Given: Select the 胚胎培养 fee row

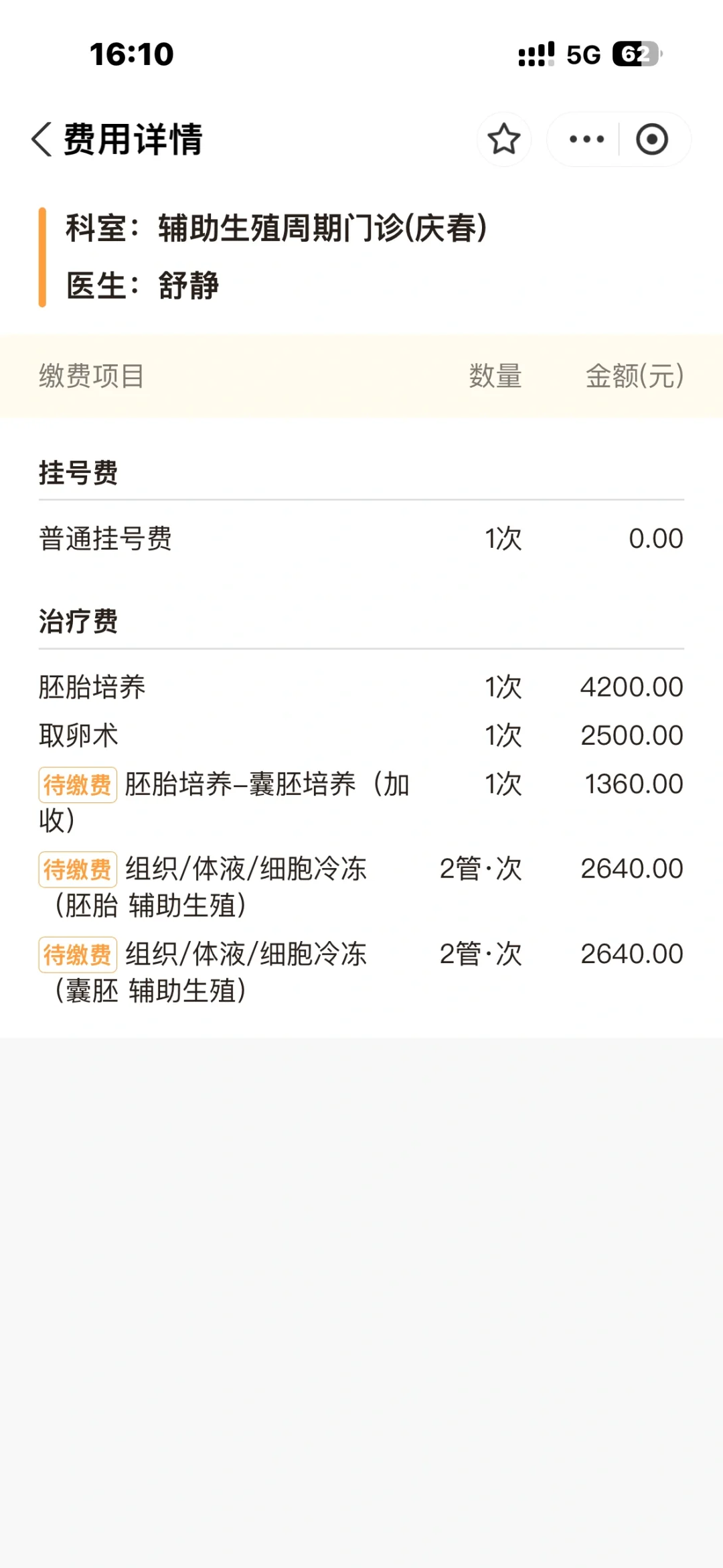Looking at the screenshot, I should 360,687.
